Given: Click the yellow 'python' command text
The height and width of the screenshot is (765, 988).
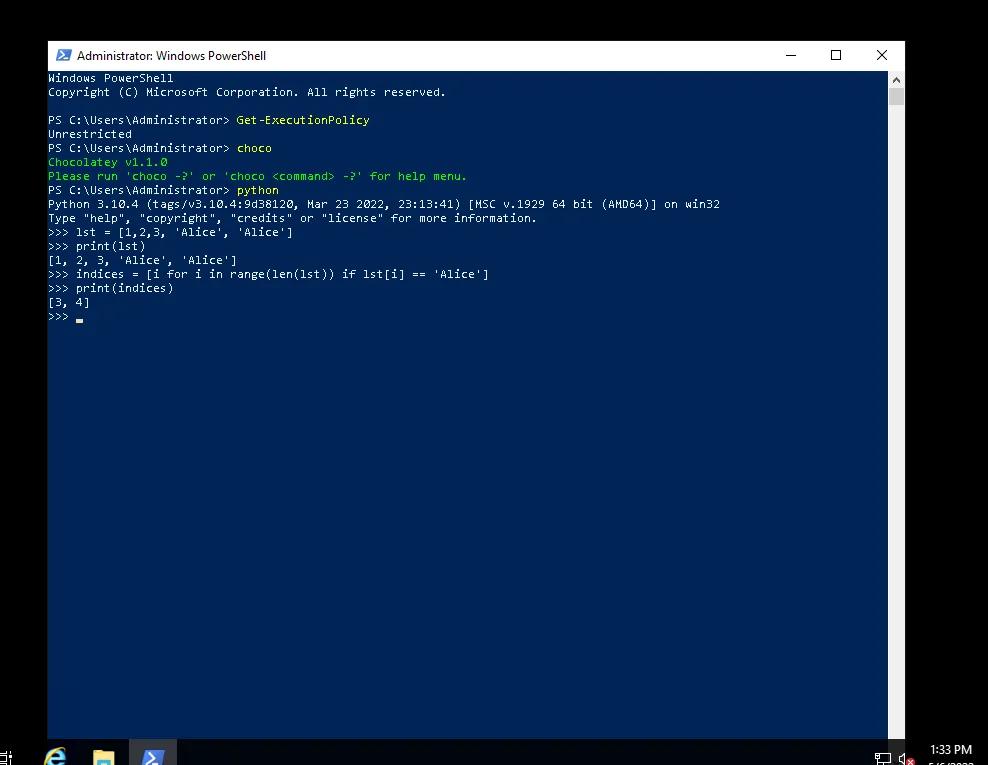Looking at the screenshot, I should [x=257, y=190].
